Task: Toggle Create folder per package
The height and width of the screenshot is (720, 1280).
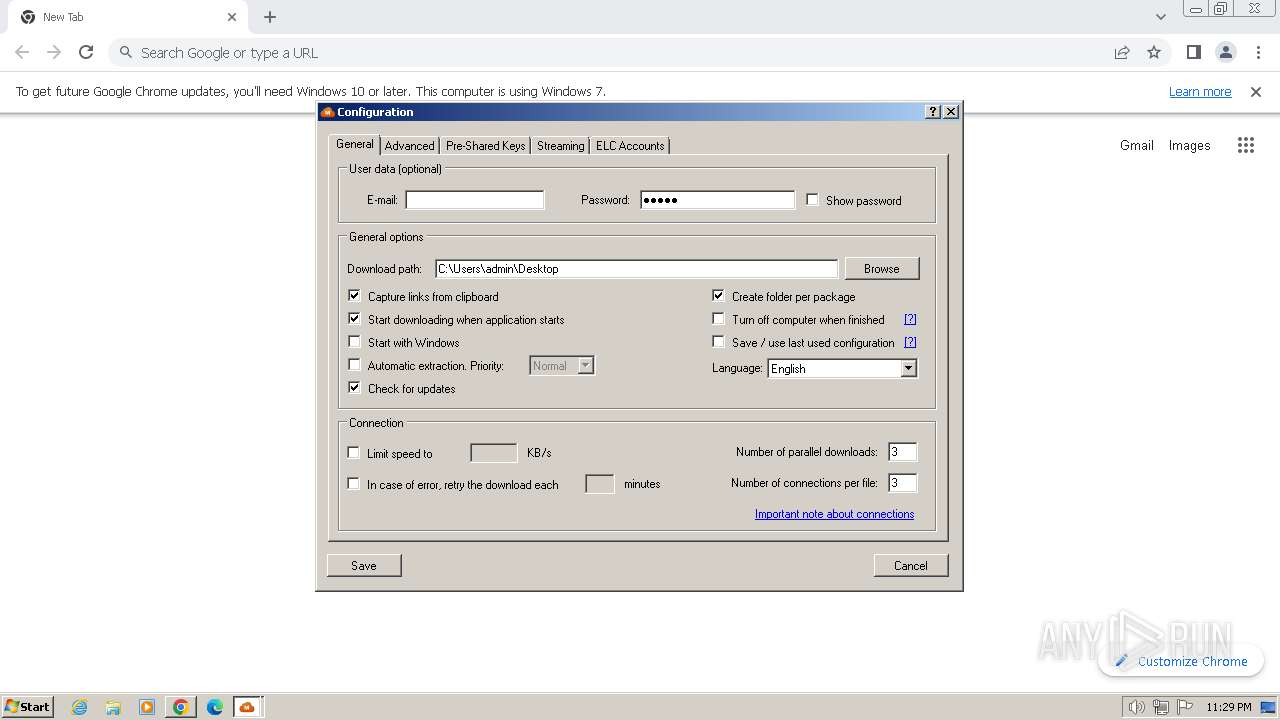Action: point(718,296)
